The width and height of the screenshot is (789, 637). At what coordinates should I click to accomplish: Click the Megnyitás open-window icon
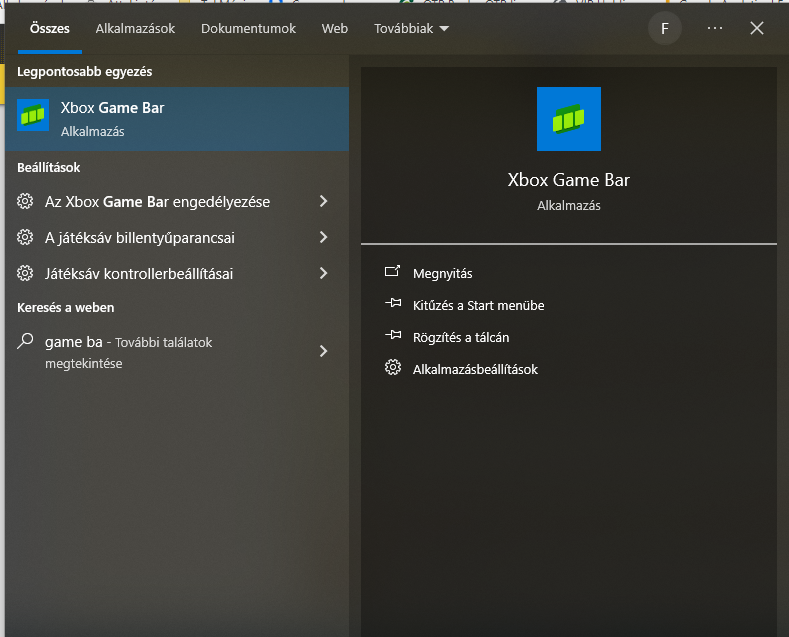pos(392,272)
